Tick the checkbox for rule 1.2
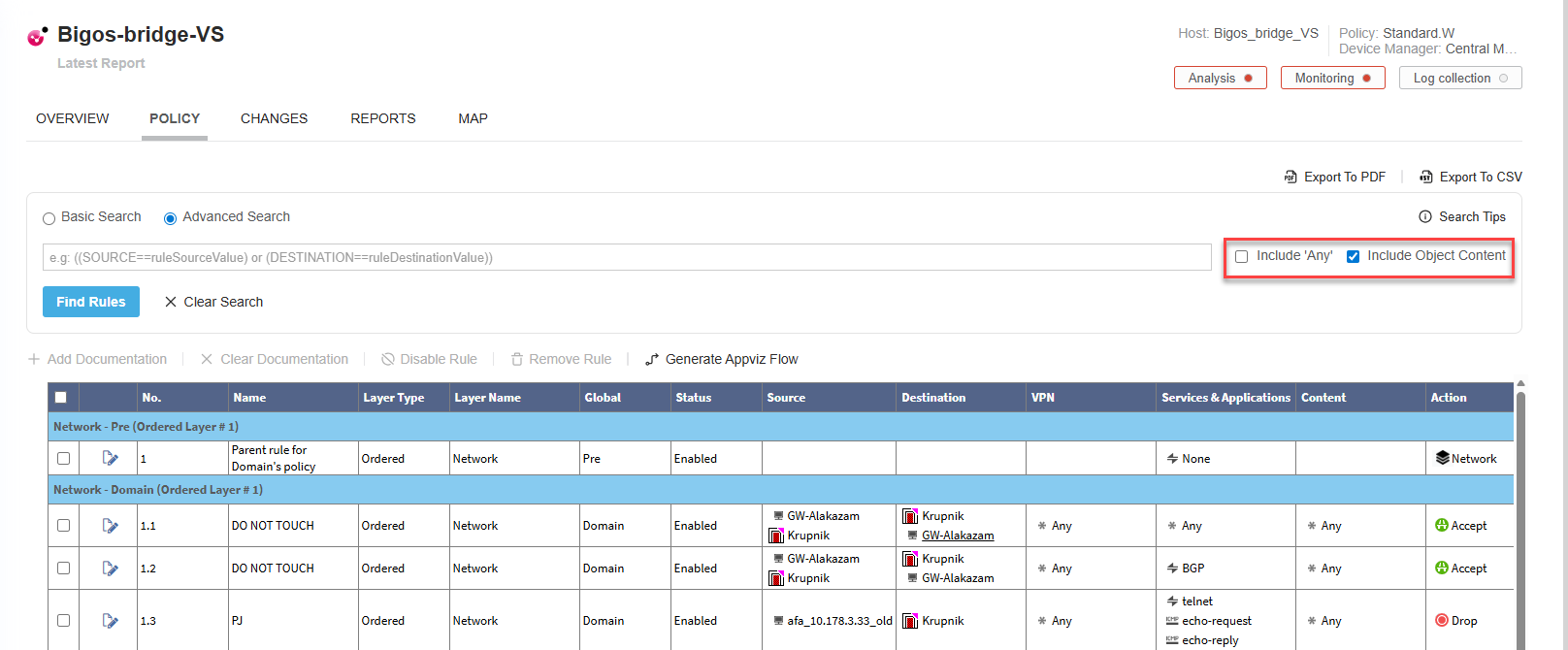The image size is (1568, 650). pos(63,569)
